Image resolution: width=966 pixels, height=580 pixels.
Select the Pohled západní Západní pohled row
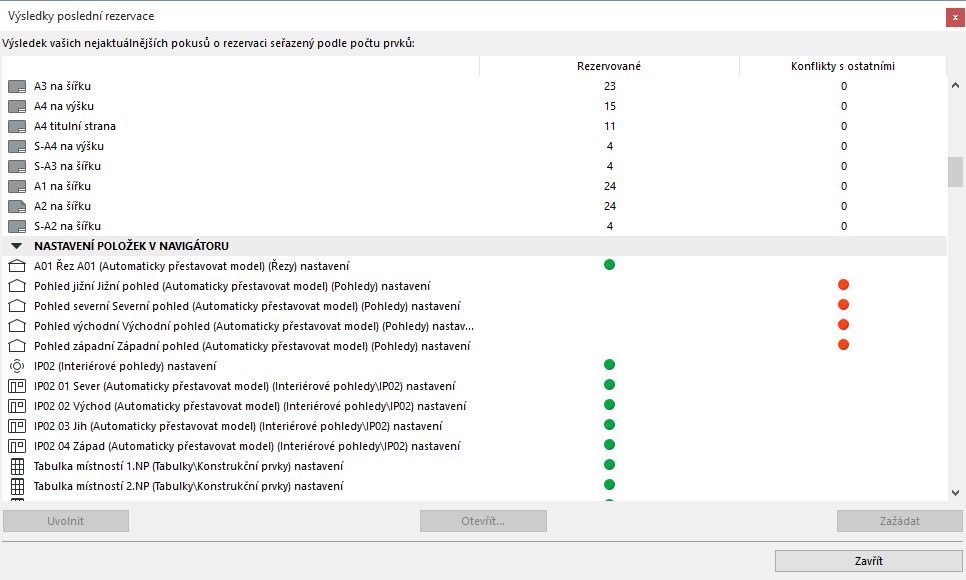click(252, 346)
